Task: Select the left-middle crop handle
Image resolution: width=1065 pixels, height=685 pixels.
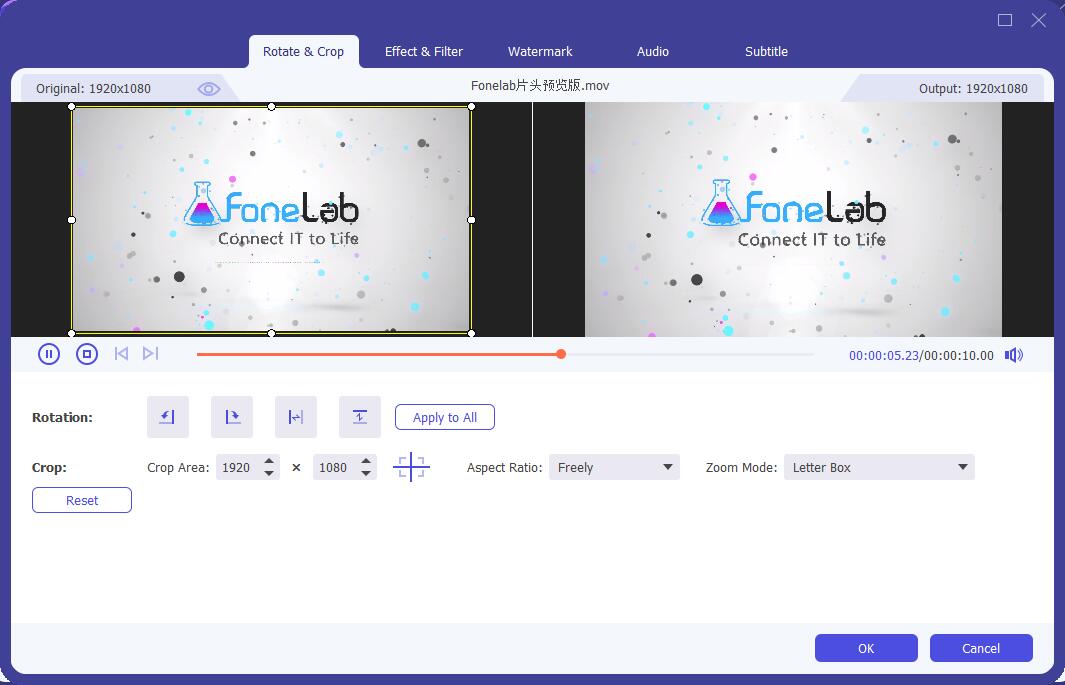Action: pyautogui.click(x=72, y=220)
